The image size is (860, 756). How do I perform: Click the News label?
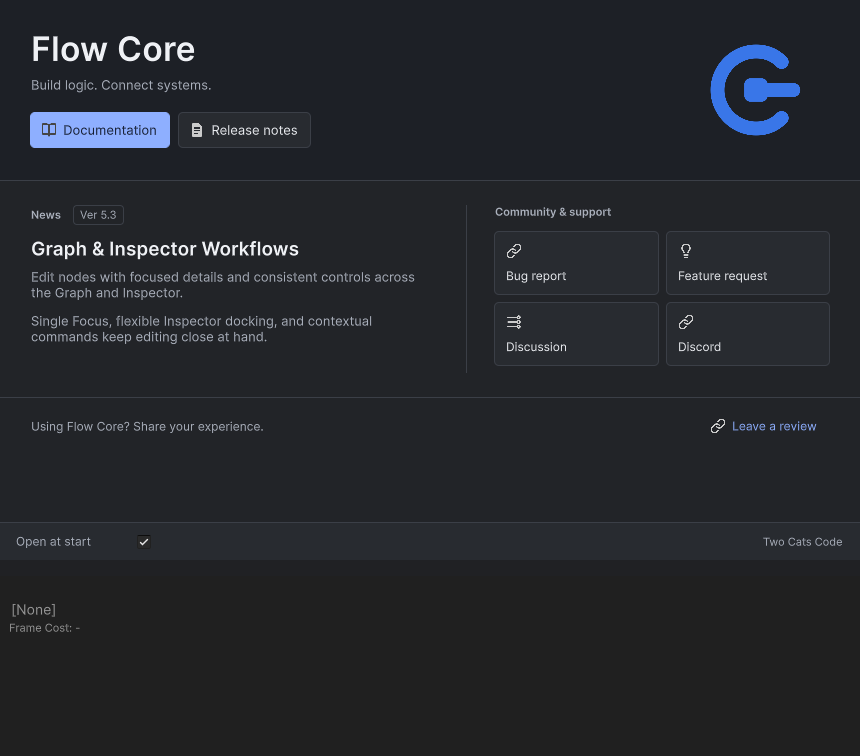46,215
